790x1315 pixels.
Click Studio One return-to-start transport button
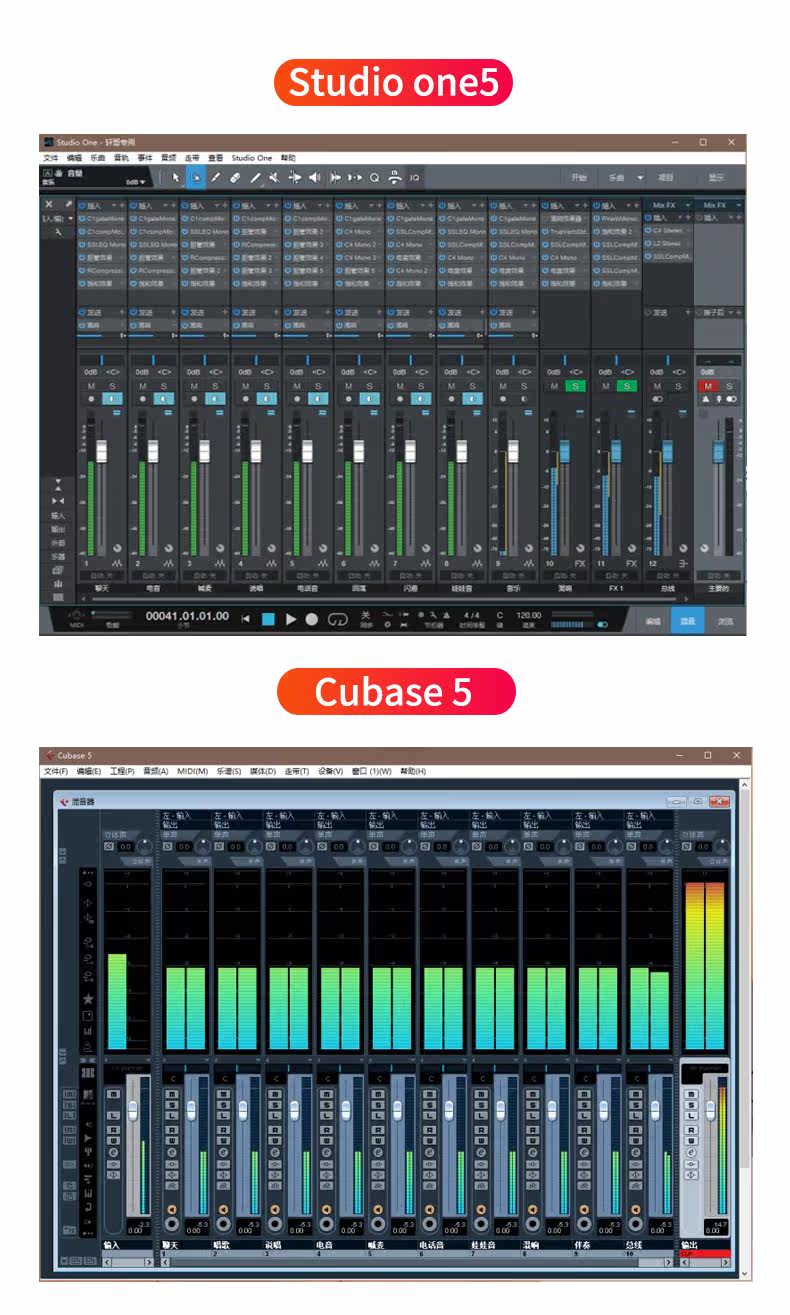246,619
